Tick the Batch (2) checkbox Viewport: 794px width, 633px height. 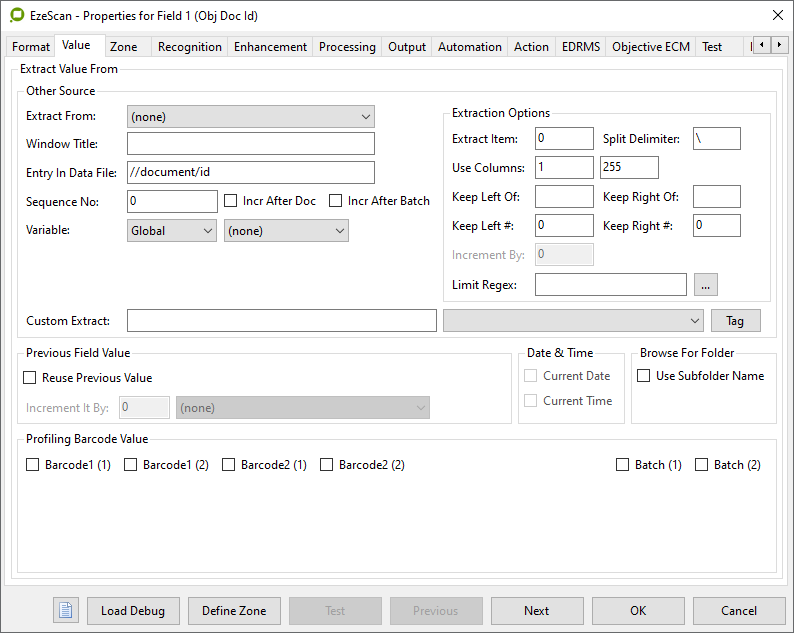[702, 465]
